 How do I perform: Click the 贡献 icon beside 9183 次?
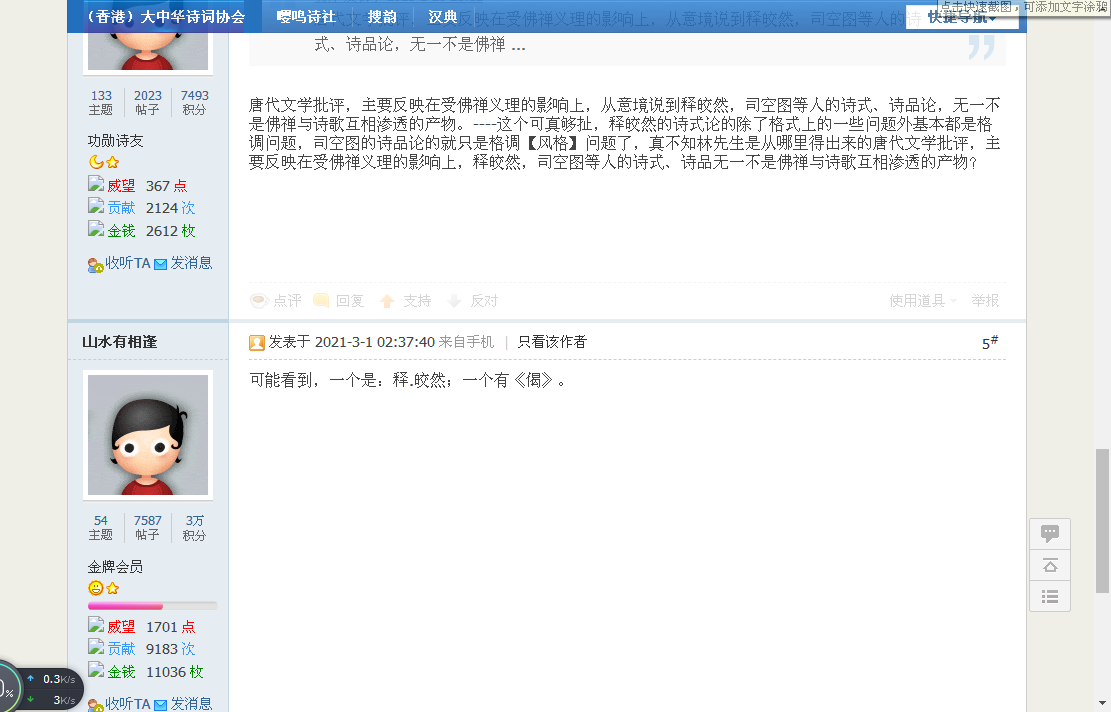point(96,647)
